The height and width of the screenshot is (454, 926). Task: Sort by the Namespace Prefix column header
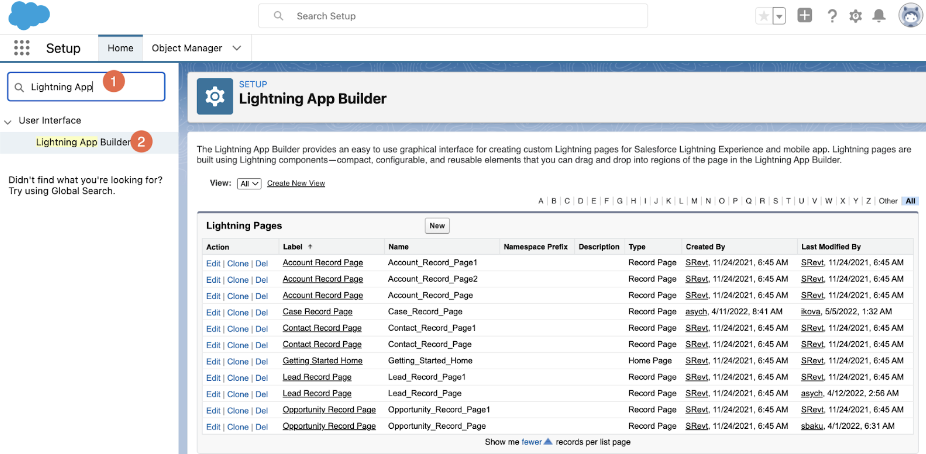click(536, 247)
